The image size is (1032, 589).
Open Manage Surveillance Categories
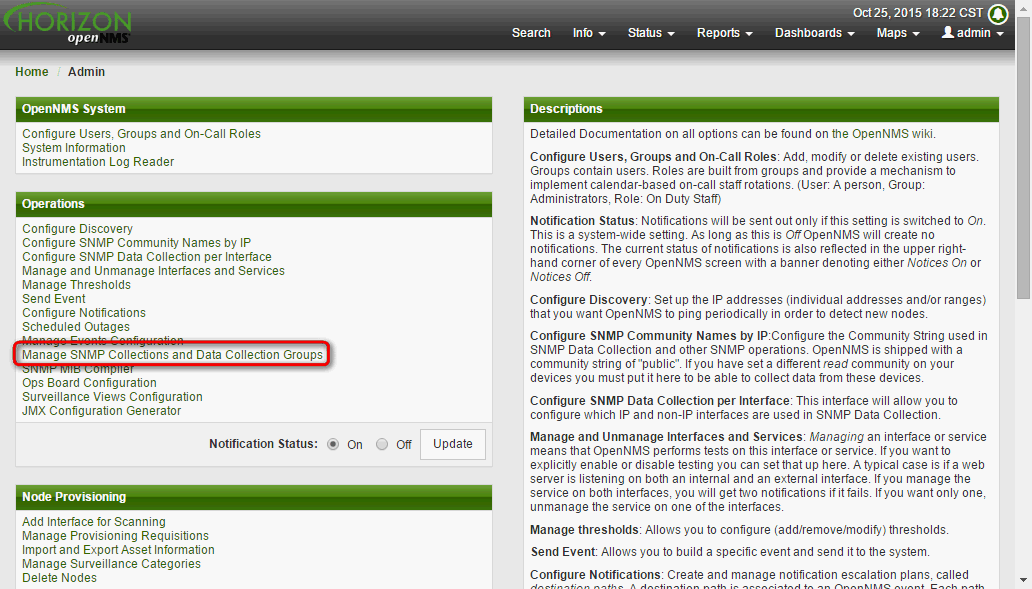coord(111,564)
